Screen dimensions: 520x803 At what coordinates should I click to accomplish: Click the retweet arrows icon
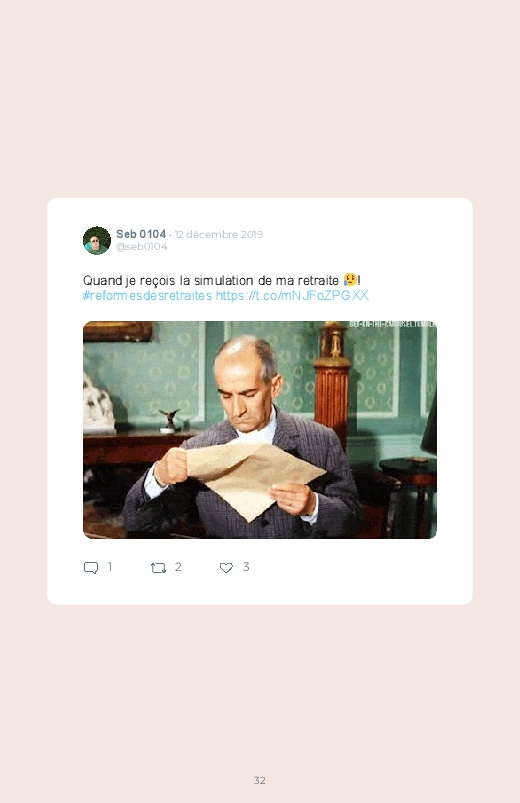coord(158,567)
